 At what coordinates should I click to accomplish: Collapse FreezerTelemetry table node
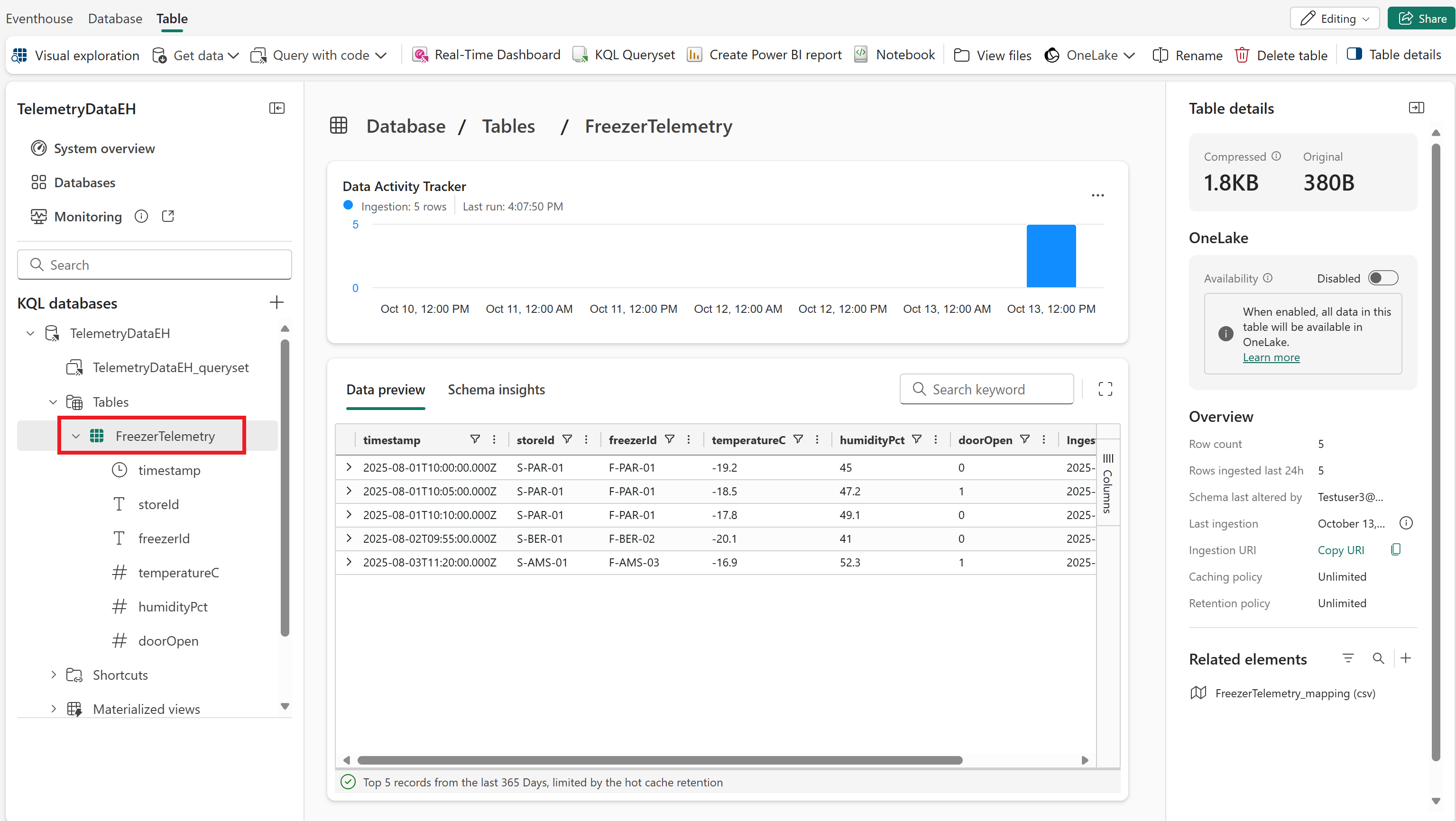tap(76, 436)
